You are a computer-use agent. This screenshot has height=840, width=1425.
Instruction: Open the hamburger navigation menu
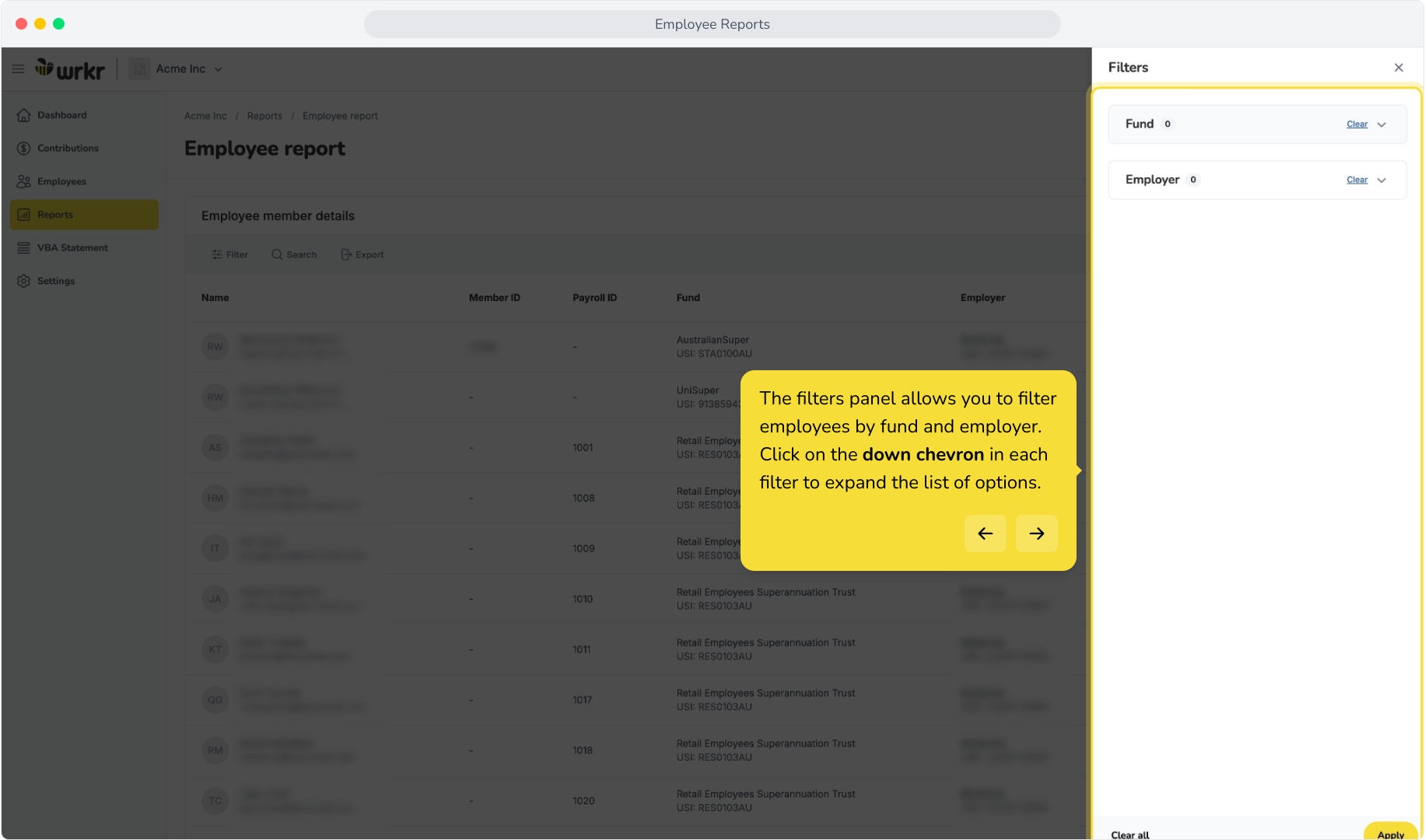18,69
